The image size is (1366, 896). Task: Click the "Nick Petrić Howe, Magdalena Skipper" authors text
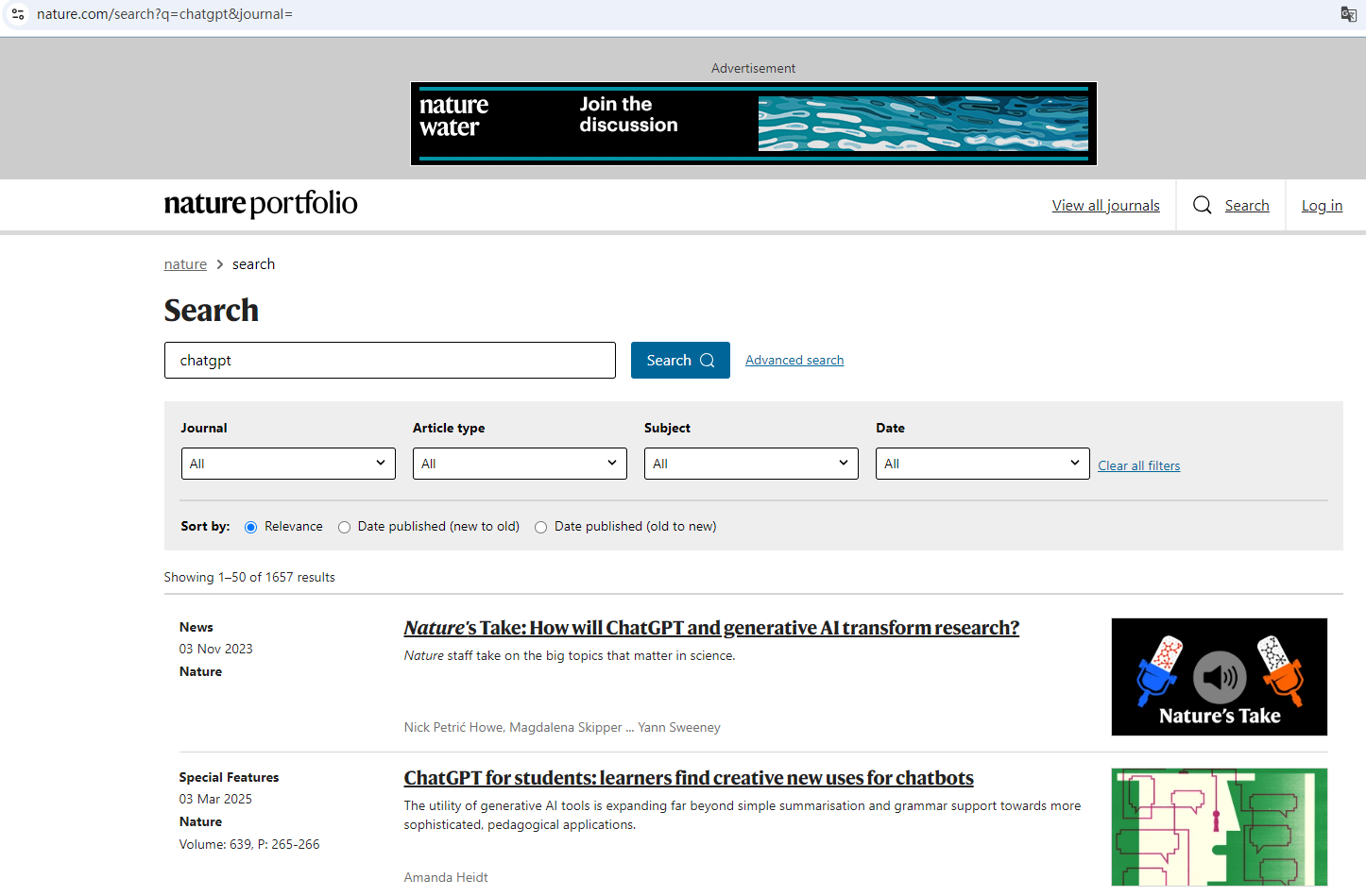tap(513, 727)
